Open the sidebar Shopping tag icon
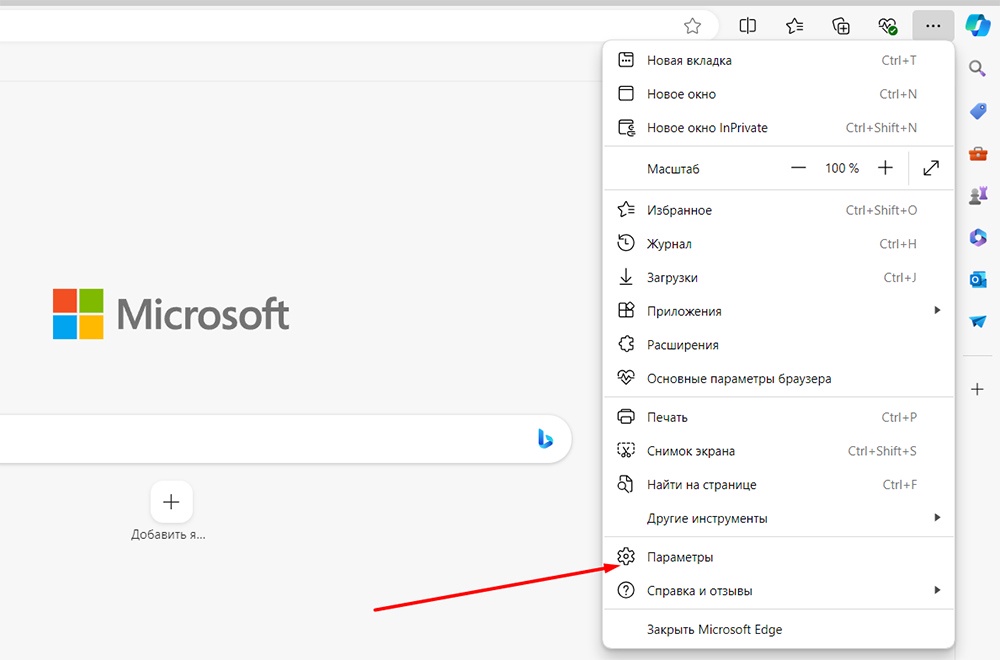Image resolution: width=1000 pixels, height=660 pixels. [978, 111]
